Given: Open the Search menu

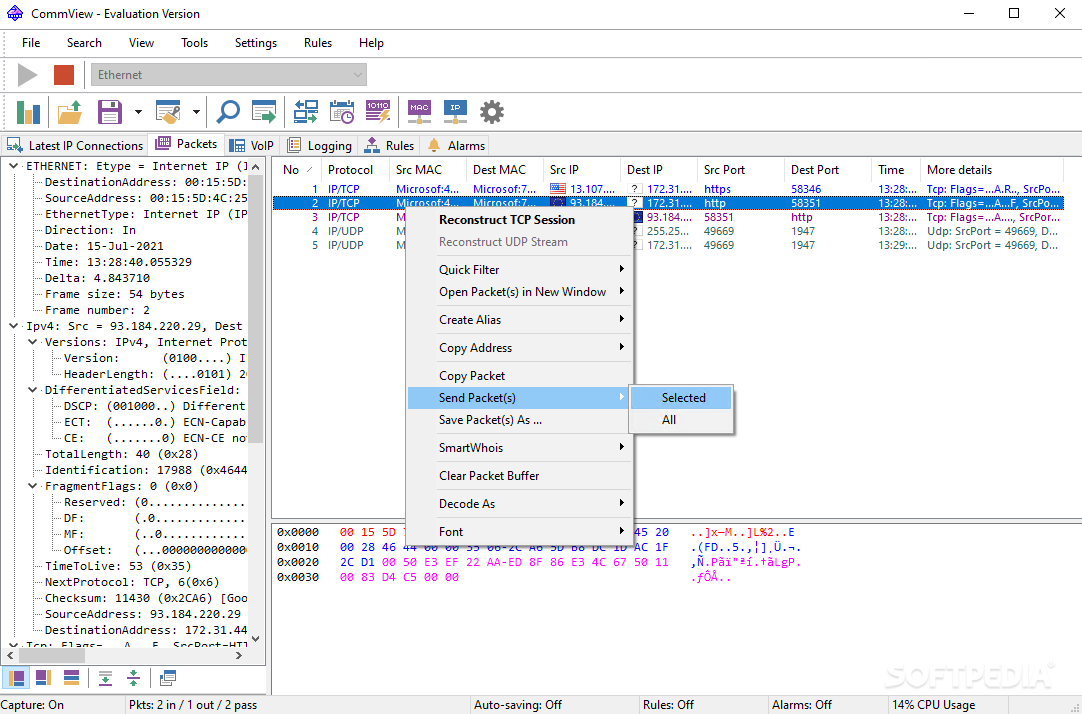Looking at the screenshot, I should [x=84, y=43].
